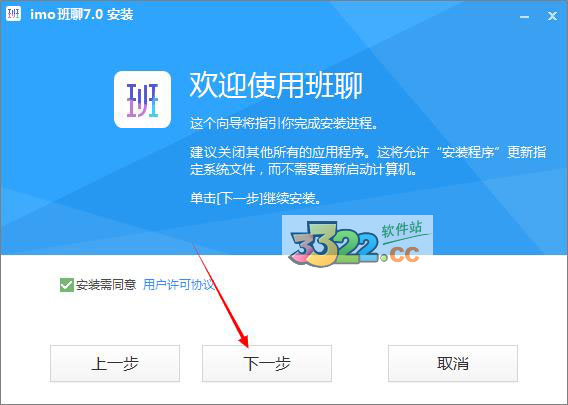
Task: Click the 这个向导将指引你完成安装进程 text
Action: 284,124
